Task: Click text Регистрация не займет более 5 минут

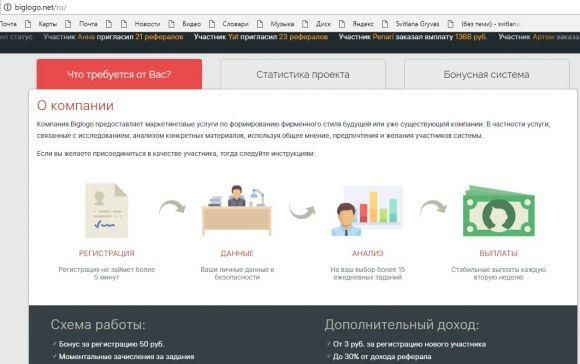Action: click(x=107, y=273)
